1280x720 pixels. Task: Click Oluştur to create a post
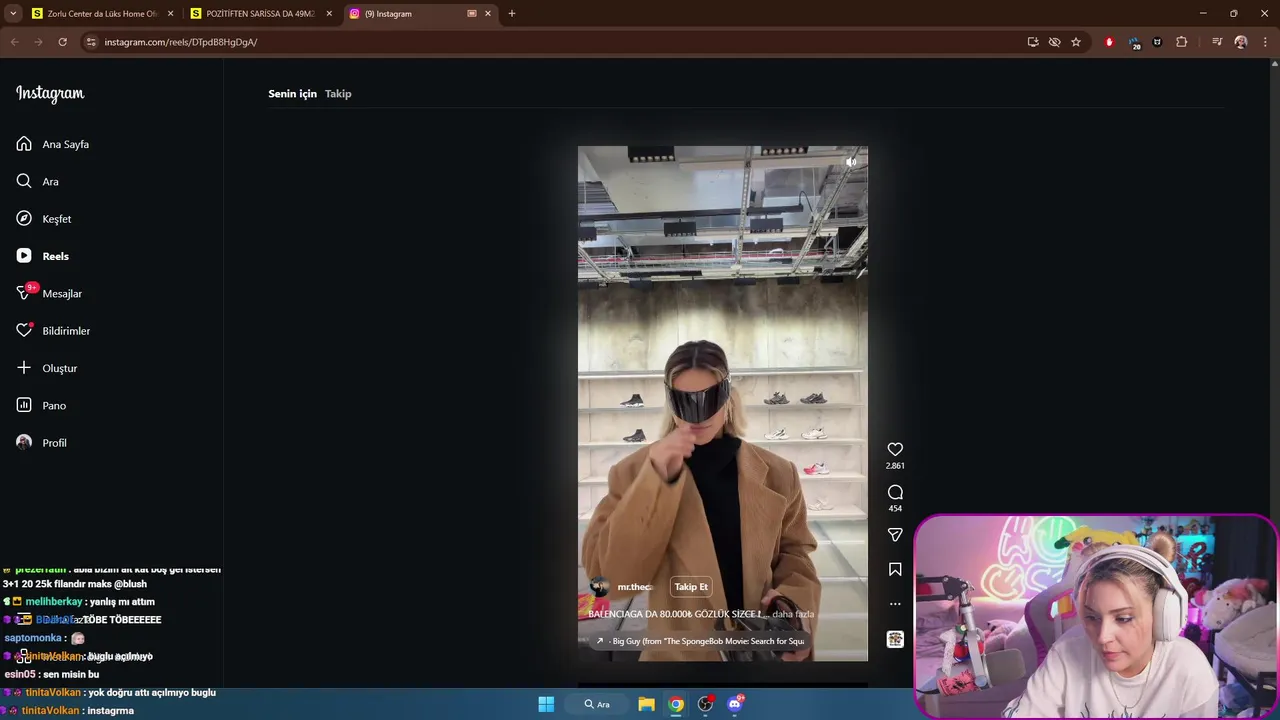[x=47, y=368]
